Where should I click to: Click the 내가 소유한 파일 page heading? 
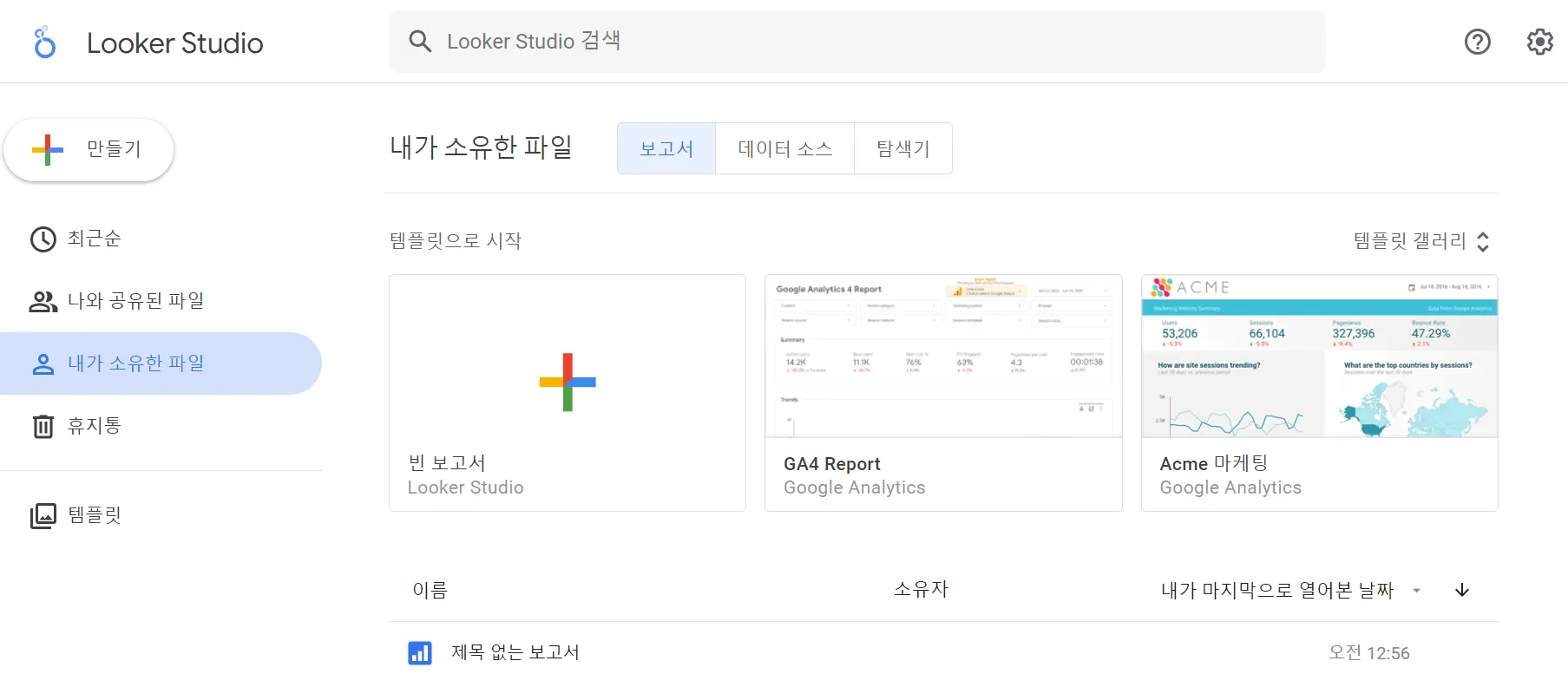pyautogui.click(x=482, y=147)
